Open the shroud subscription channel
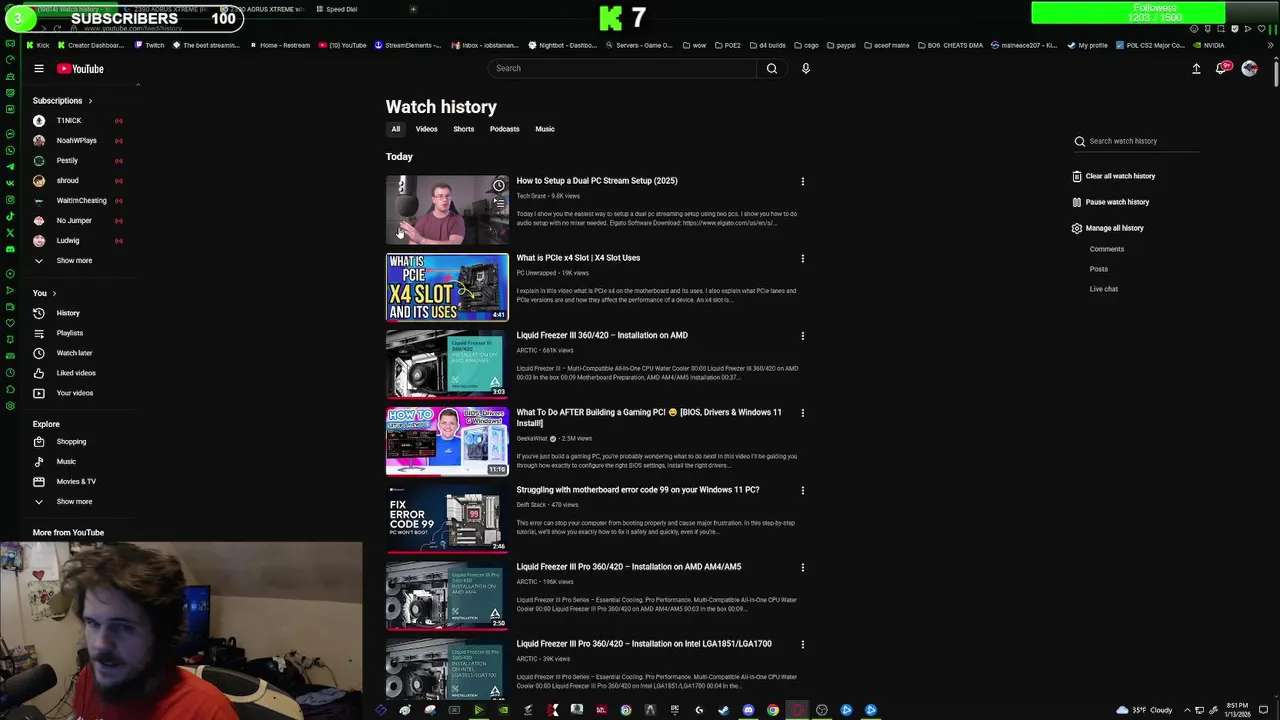The height and width of the screenshot is (720, 1280). pyautogui.click(x=67, y=180)
